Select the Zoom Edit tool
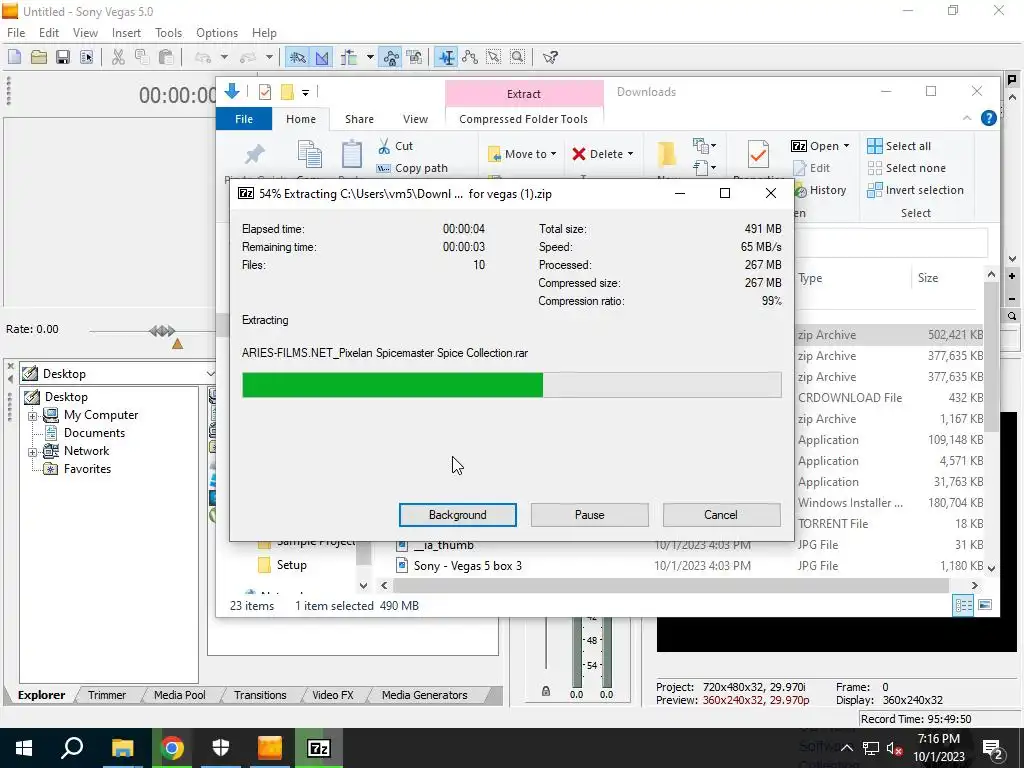 tap(518, 57)
